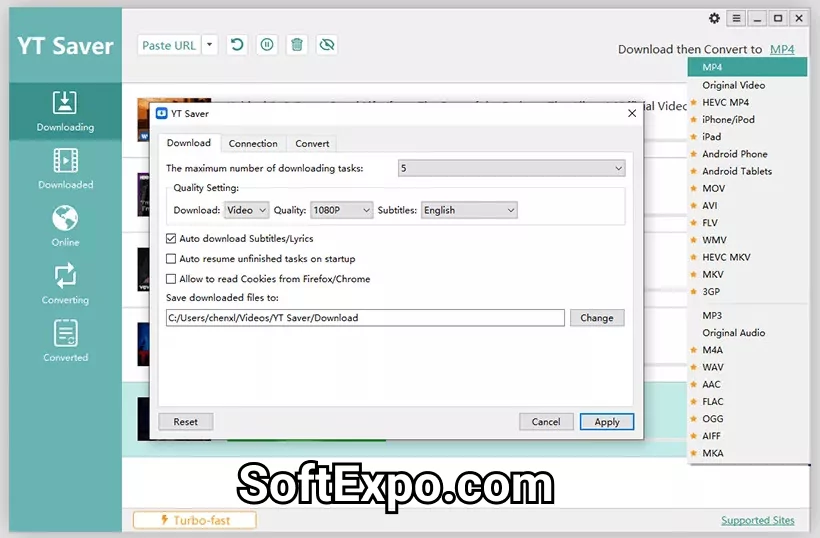Expand the Paste URL dropdown arrow

point(209,45)
